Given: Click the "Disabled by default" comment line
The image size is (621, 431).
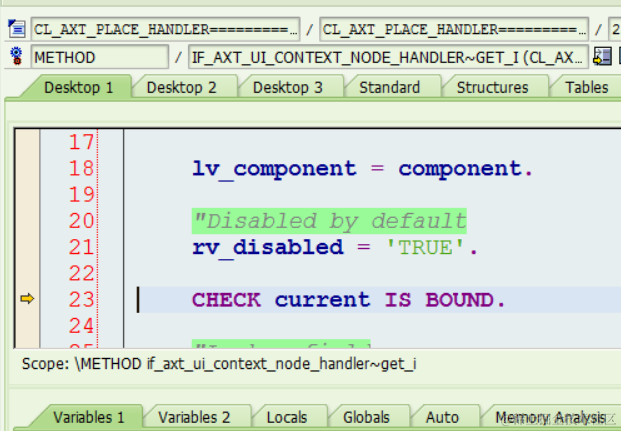Looking at the screenshot, I should pyautogui.click(x=329, y=221).
